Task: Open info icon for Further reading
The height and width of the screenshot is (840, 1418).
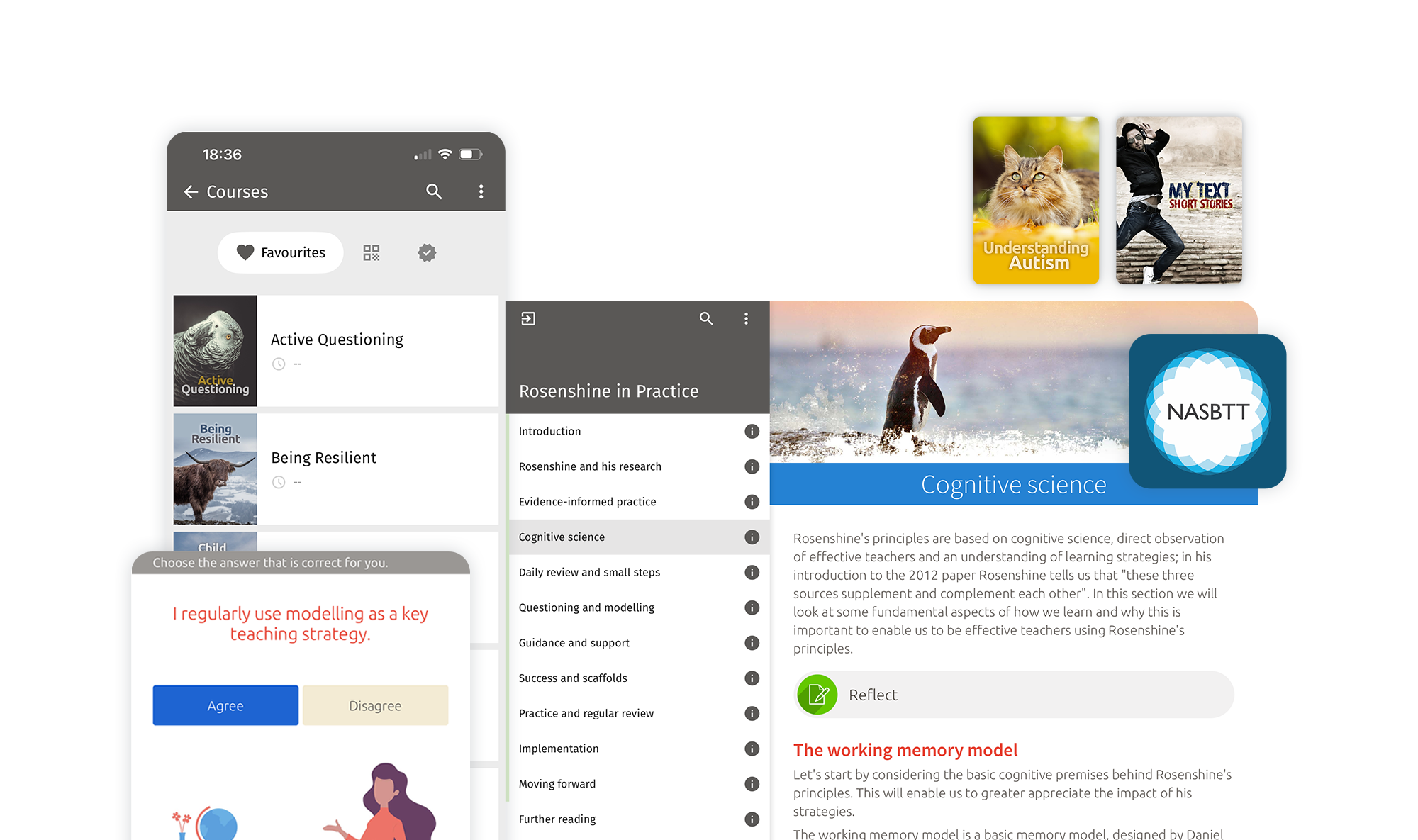Action: 752,819
